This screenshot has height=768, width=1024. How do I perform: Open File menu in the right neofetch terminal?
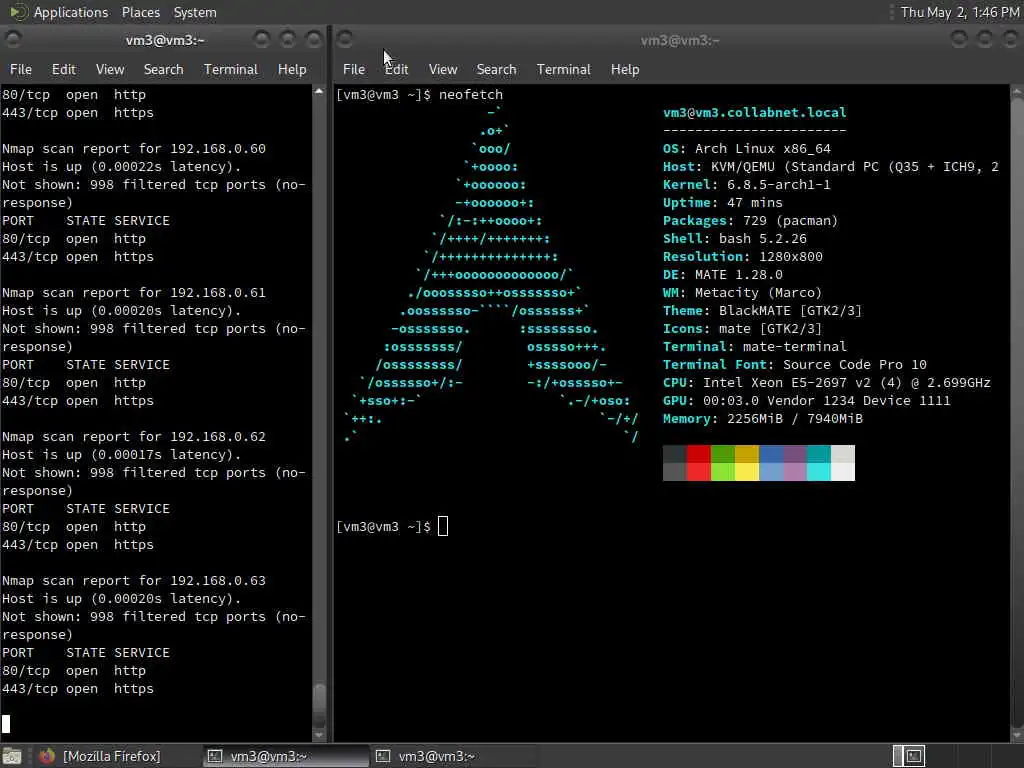tap(353, 69)
